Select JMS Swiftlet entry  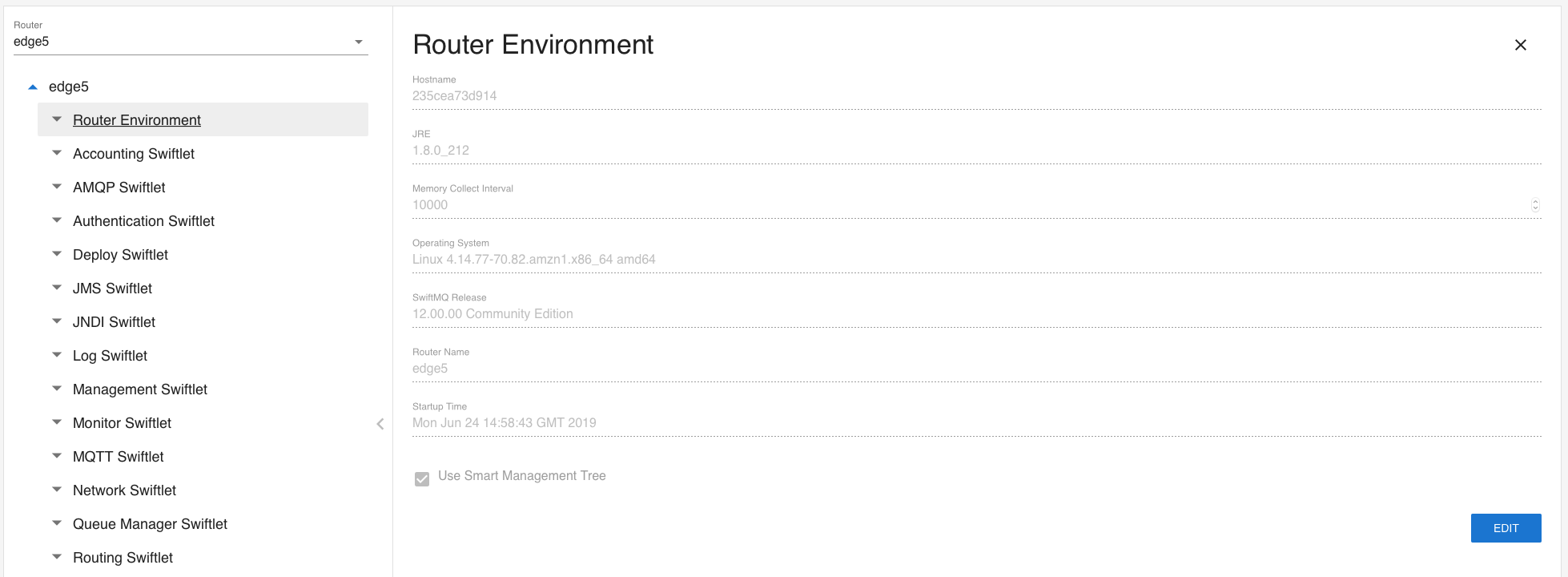pos(112,288)
